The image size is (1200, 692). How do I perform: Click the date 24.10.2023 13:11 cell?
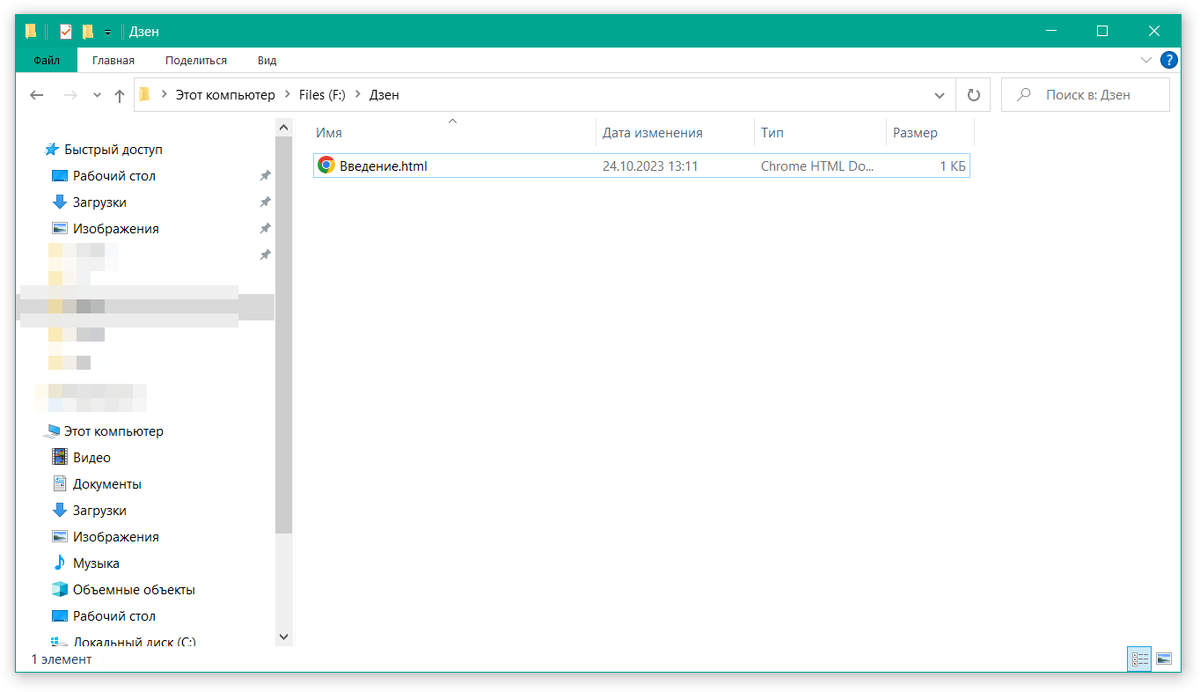click(x=650, y=166)
